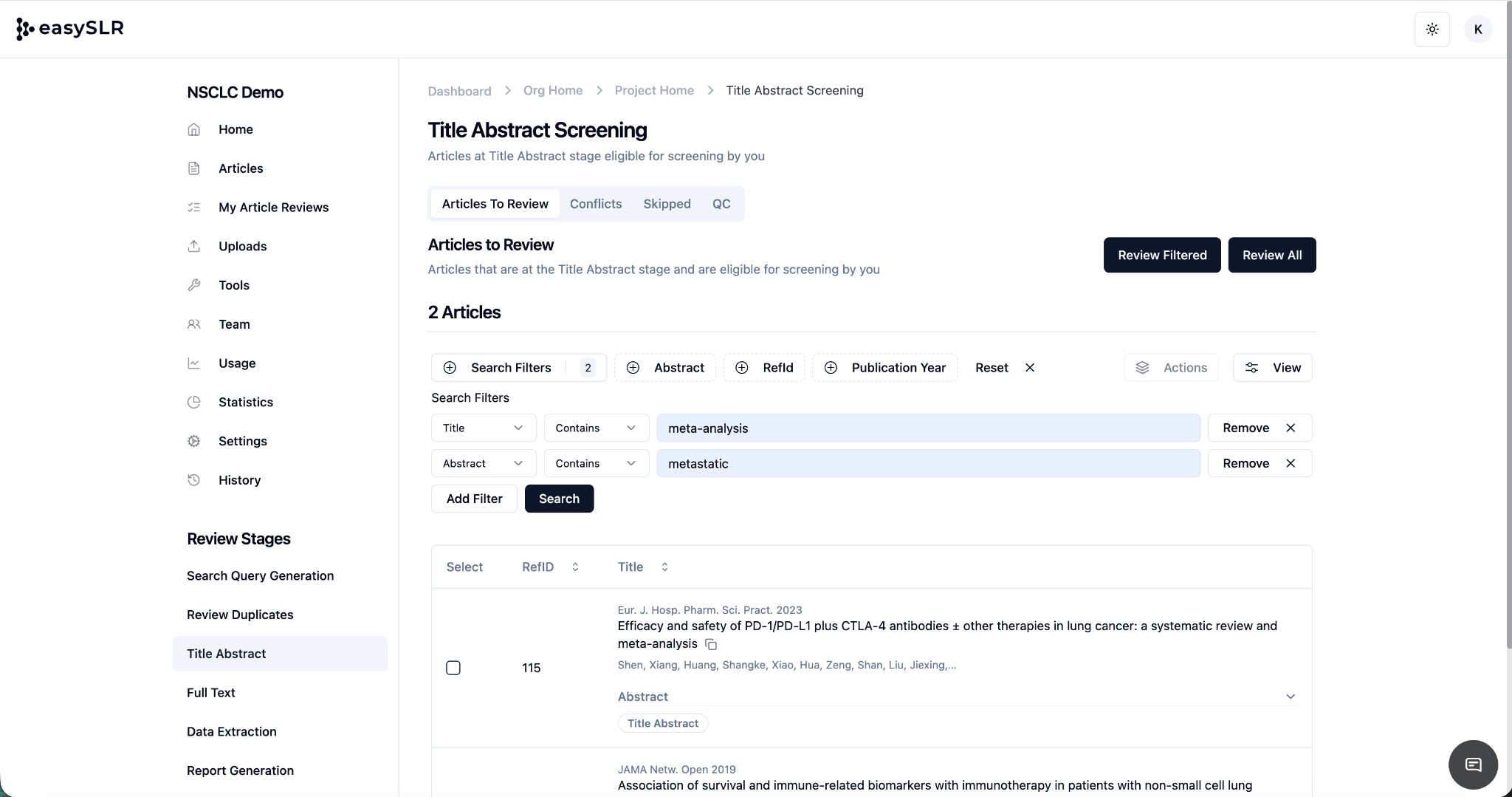Switch to the Skipped tab
The image size is (1512, 797).
667,204
